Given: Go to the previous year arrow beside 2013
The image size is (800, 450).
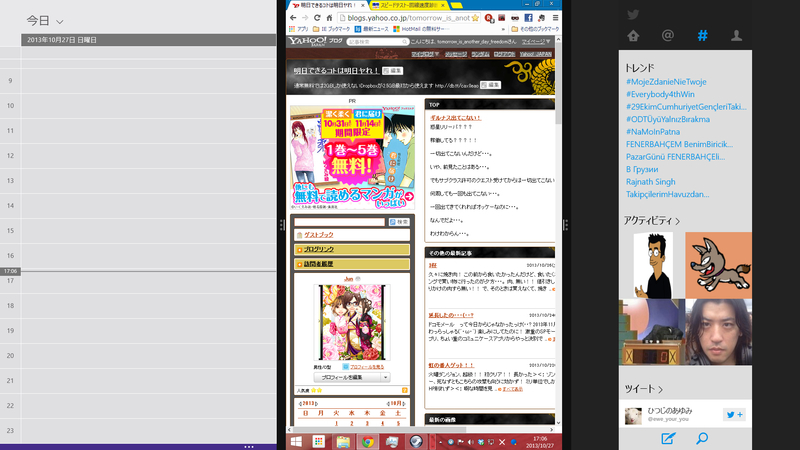Looking at the screenshot, I should [300, 404].
